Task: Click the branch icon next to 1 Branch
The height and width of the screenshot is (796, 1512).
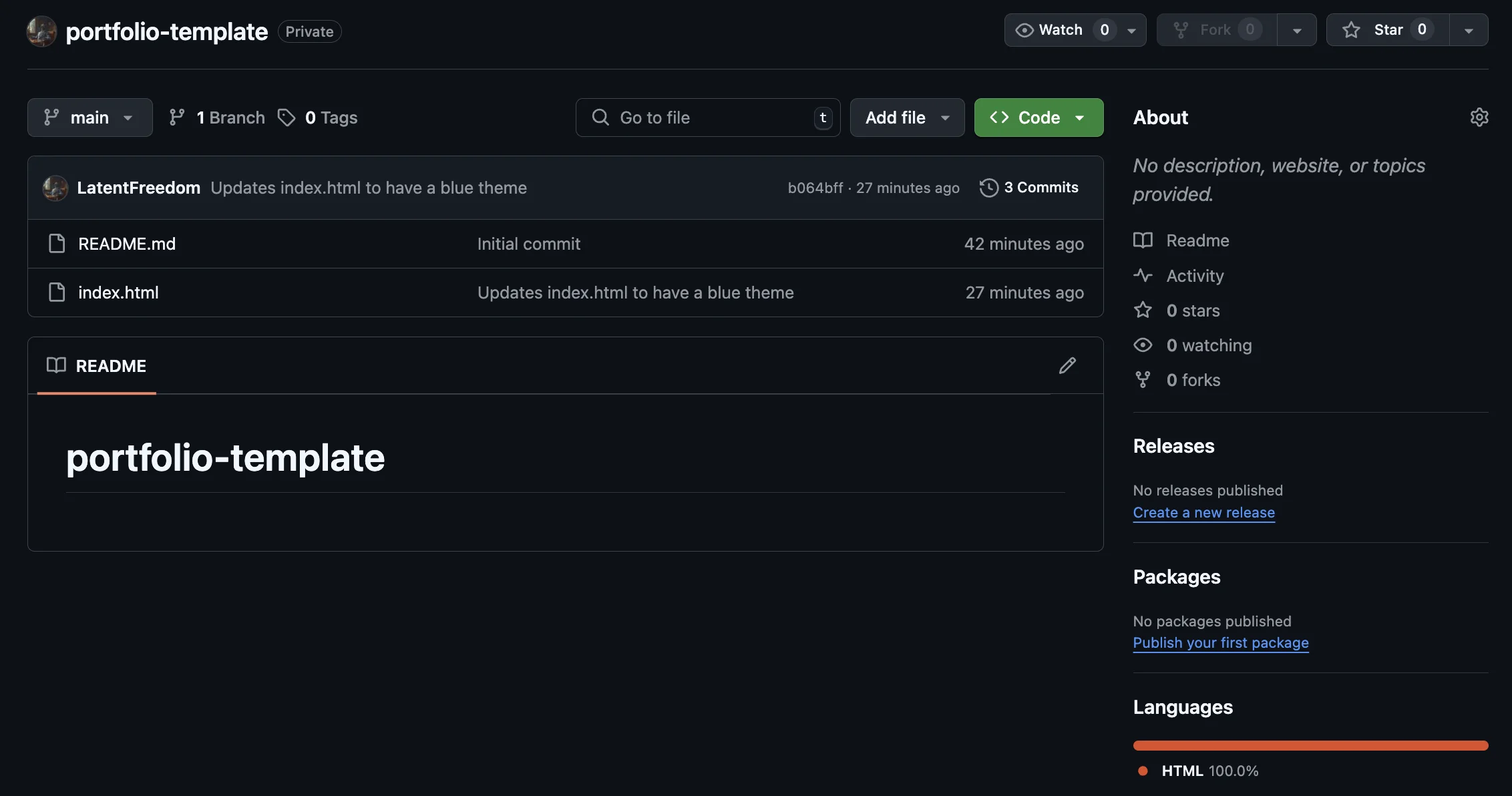Action: click(x=176, y=117)
